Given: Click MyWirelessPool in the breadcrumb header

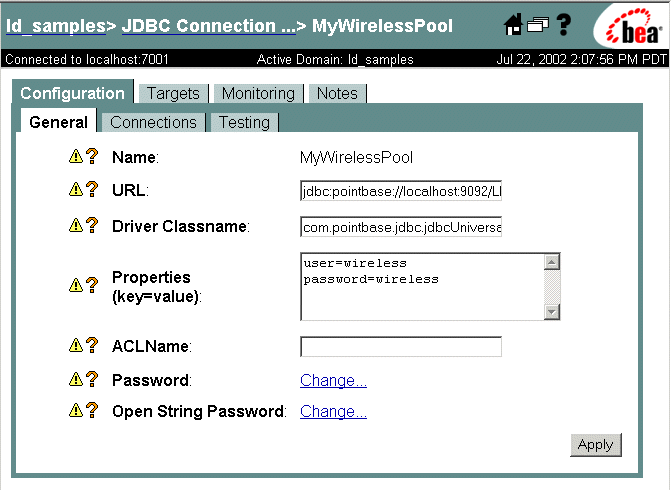Looking at the screenshot, I should point(382,26).
